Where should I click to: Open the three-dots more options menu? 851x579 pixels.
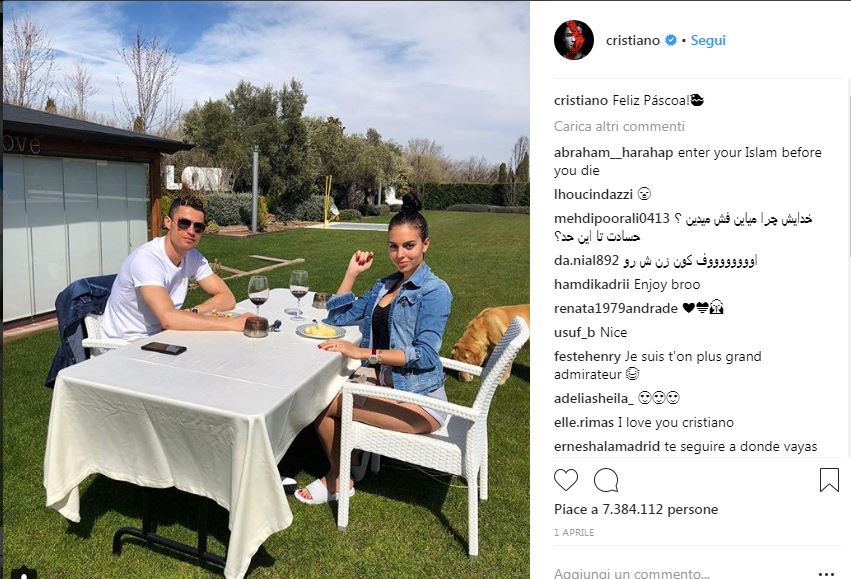pos(826,574)
